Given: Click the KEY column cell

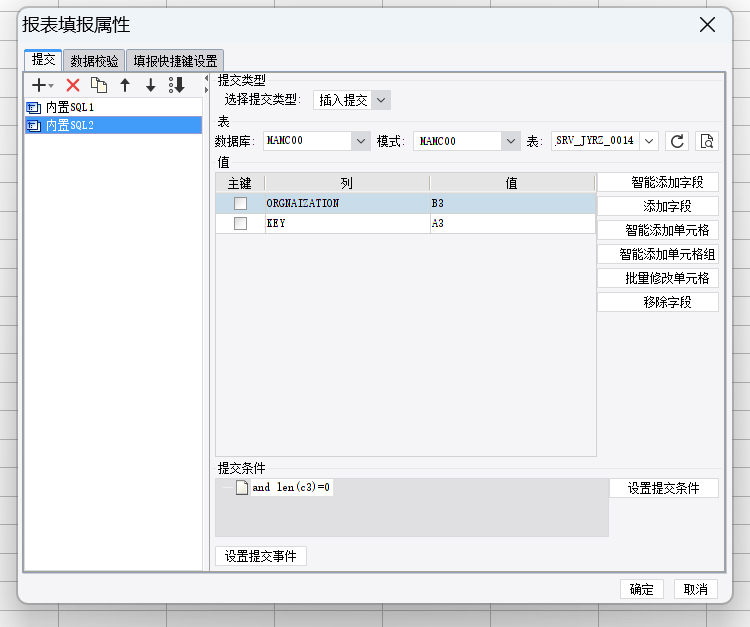Looking at the screenshot, I should [347, 223].
